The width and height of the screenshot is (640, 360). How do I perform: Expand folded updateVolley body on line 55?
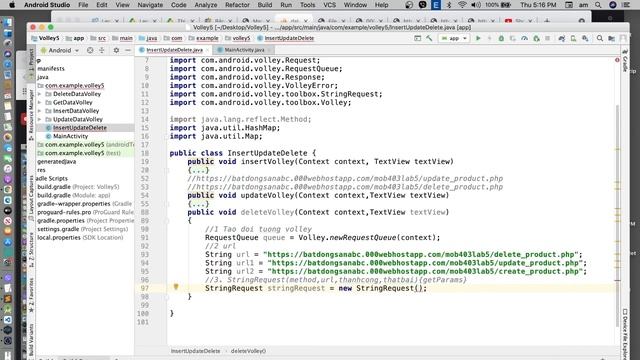198,204
